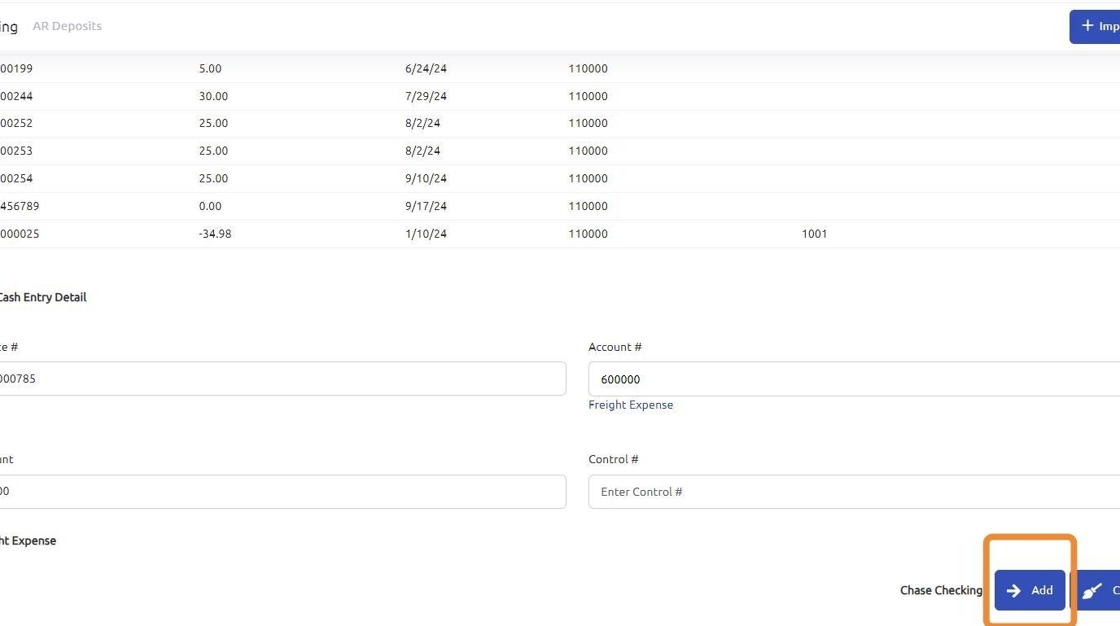Click the 1001 control number cell
1120x626 pixels.
(814, 234)
